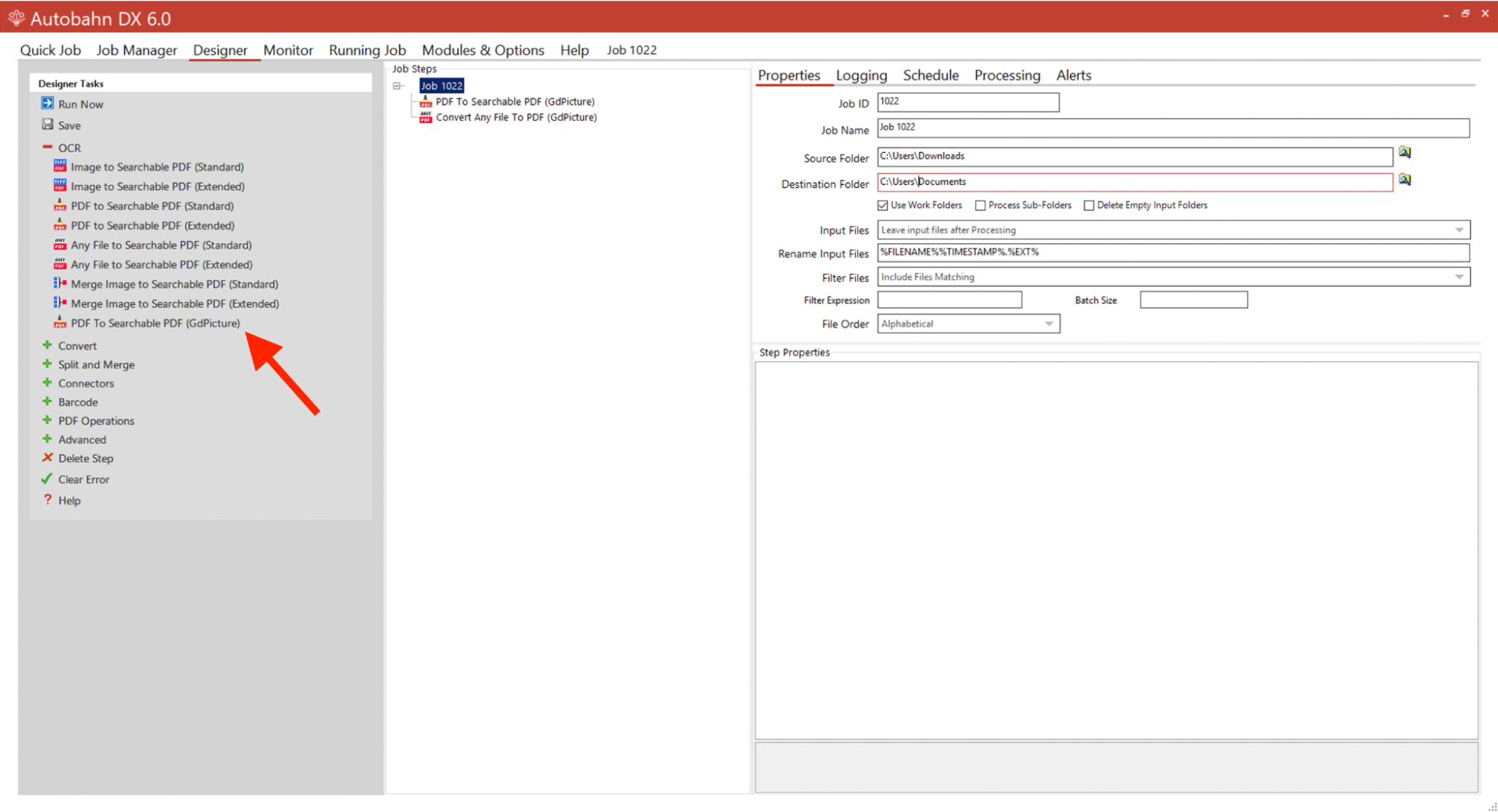Click the Run Now arrow icon
Screen dimensions: 1498x812
(x=47, y=103)
